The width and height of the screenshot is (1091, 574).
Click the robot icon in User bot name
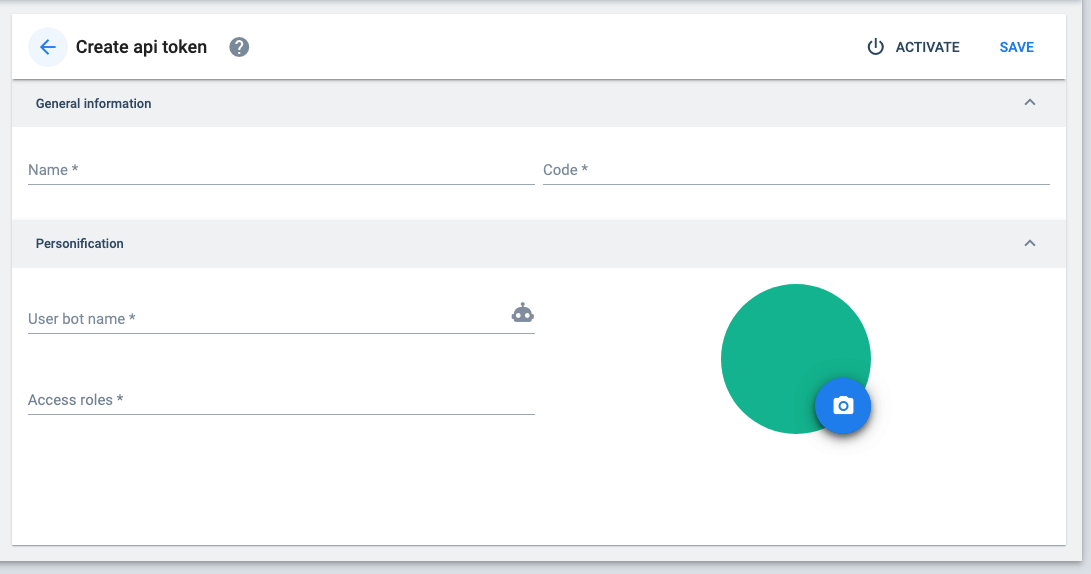click(523, 313)
